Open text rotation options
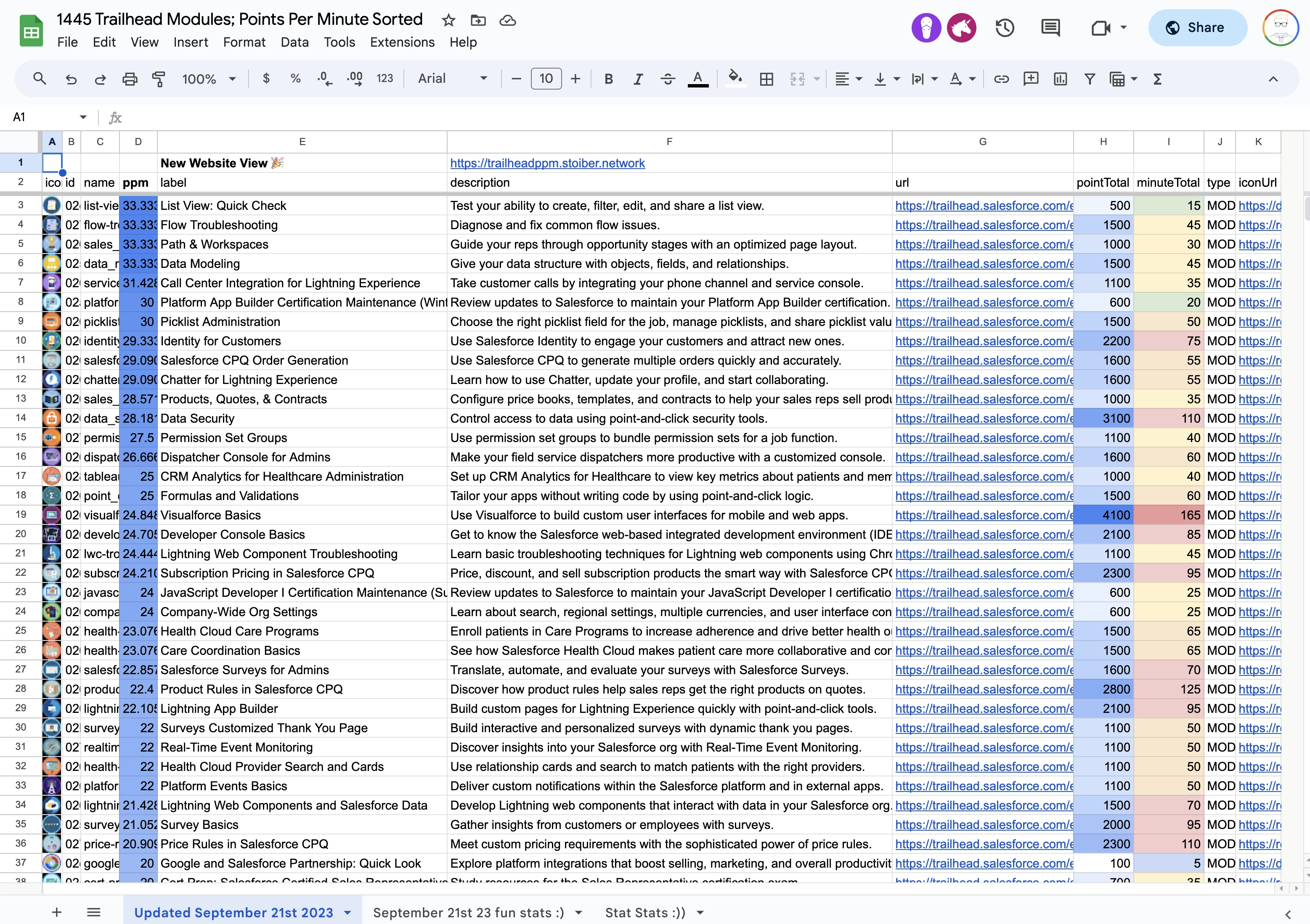1310x924 pixels. [962, 79]
